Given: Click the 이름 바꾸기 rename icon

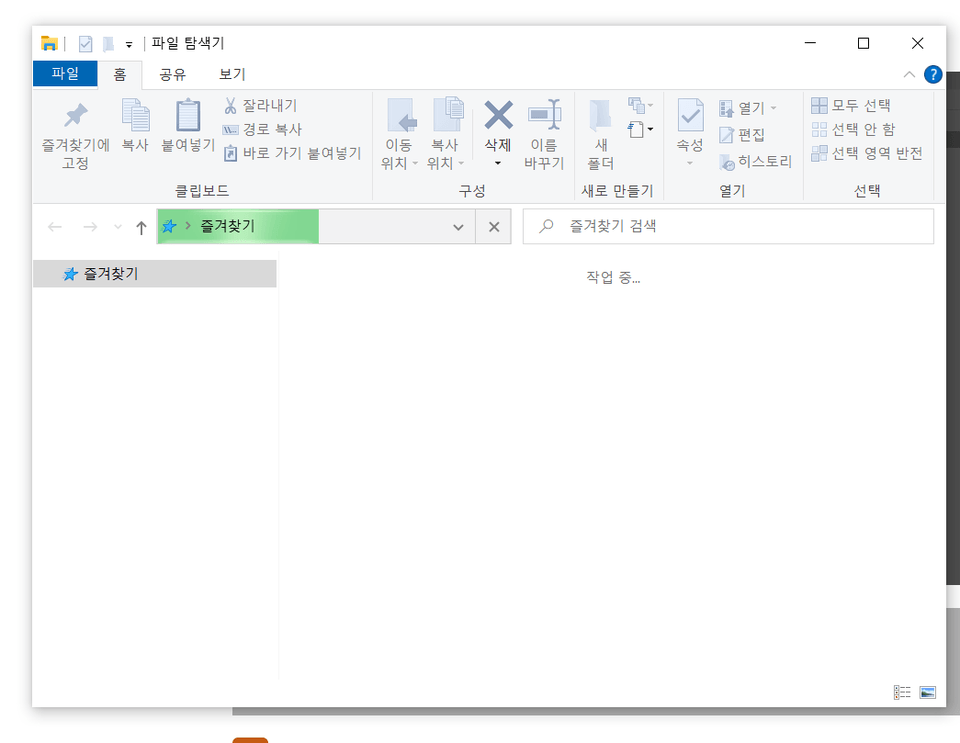Looking at the screenshot, I should (x=544, y=114).
